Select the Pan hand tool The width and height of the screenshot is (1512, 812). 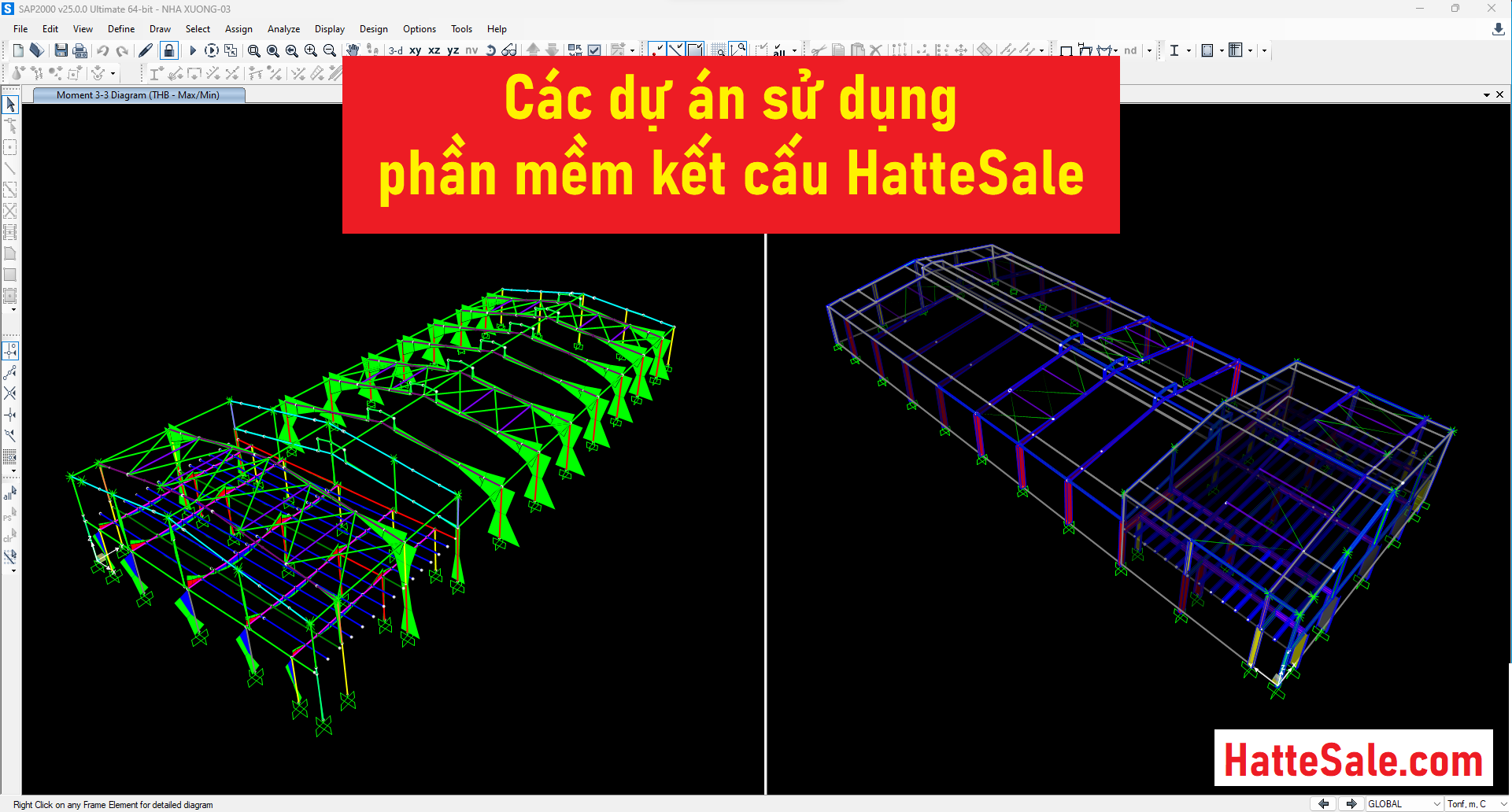pos(353,50)
